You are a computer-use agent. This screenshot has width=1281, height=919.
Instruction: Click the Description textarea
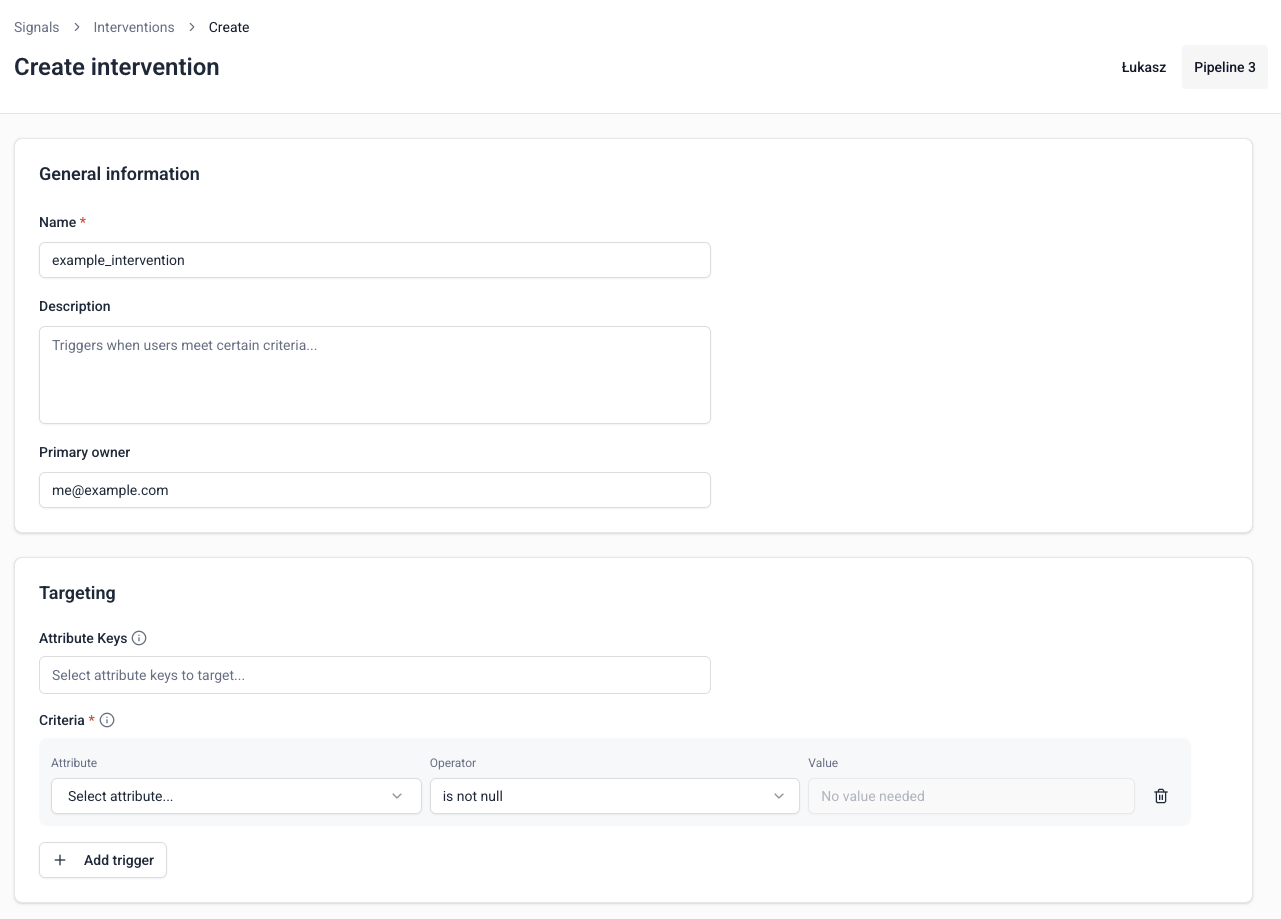[x=374, y=375]
